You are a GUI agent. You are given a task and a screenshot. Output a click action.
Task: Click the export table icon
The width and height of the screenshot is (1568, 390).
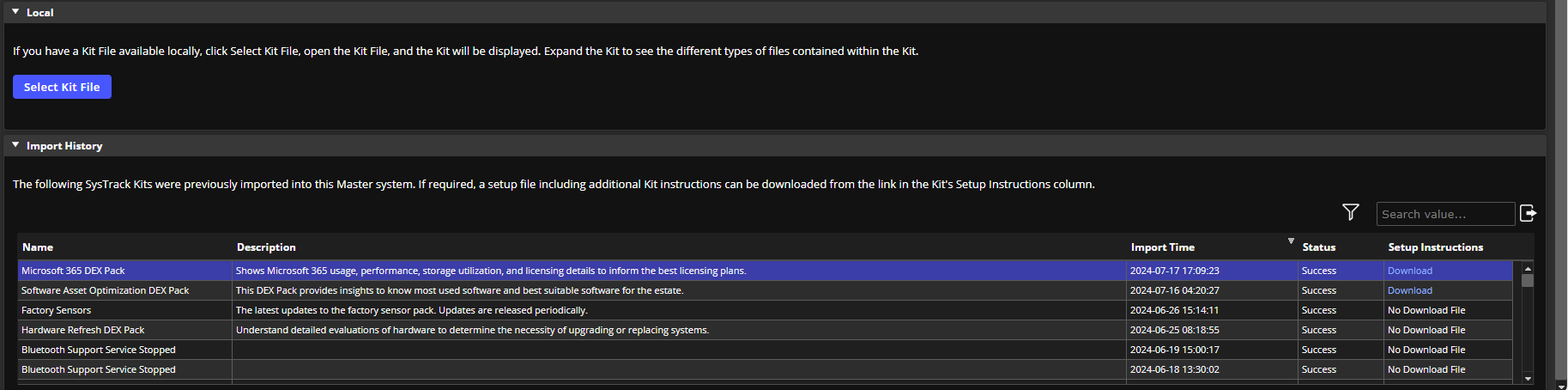[1528, 213]
